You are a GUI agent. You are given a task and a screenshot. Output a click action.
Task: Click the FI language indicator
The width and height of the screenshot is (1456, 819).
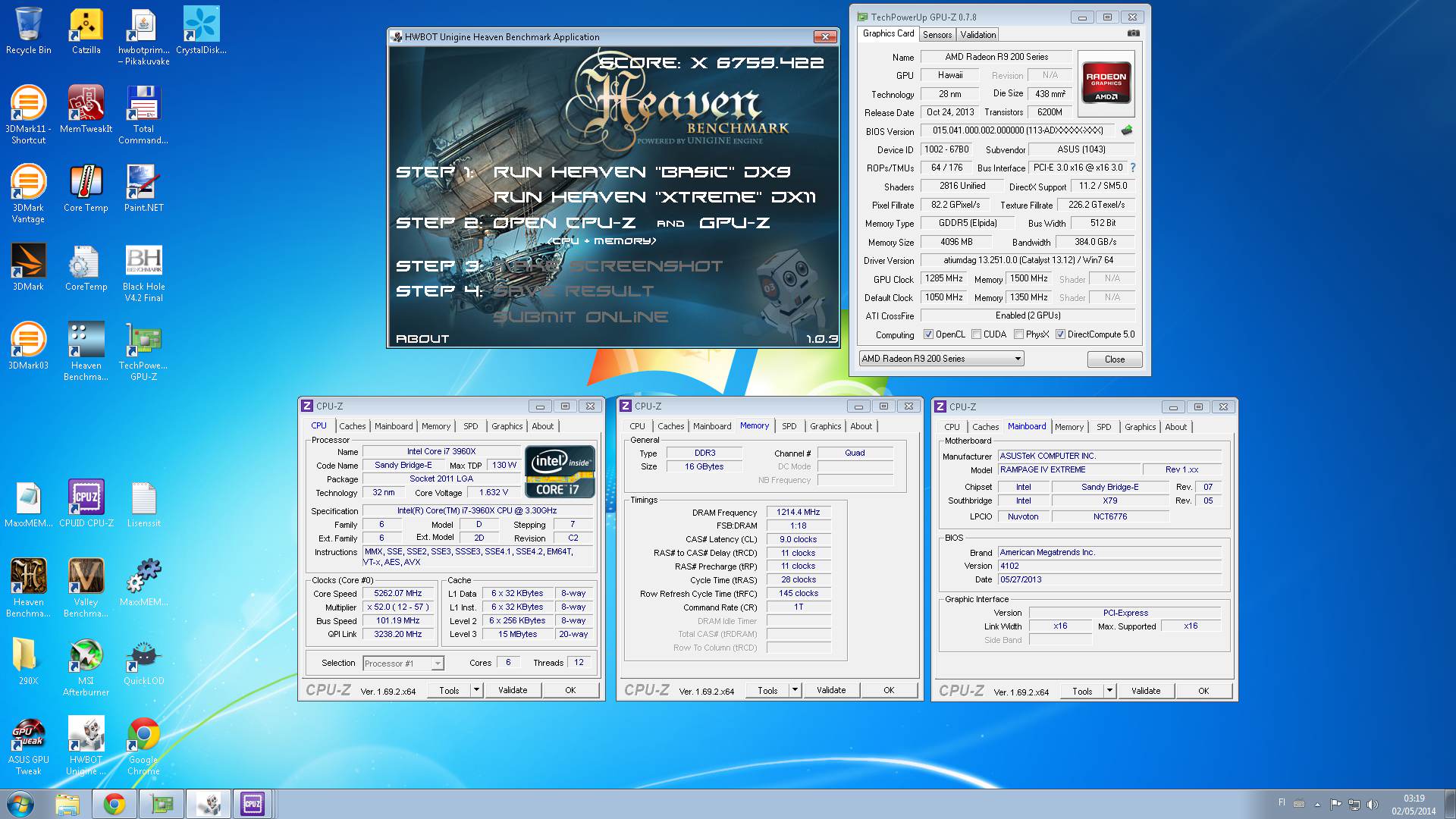[1282, 802]
